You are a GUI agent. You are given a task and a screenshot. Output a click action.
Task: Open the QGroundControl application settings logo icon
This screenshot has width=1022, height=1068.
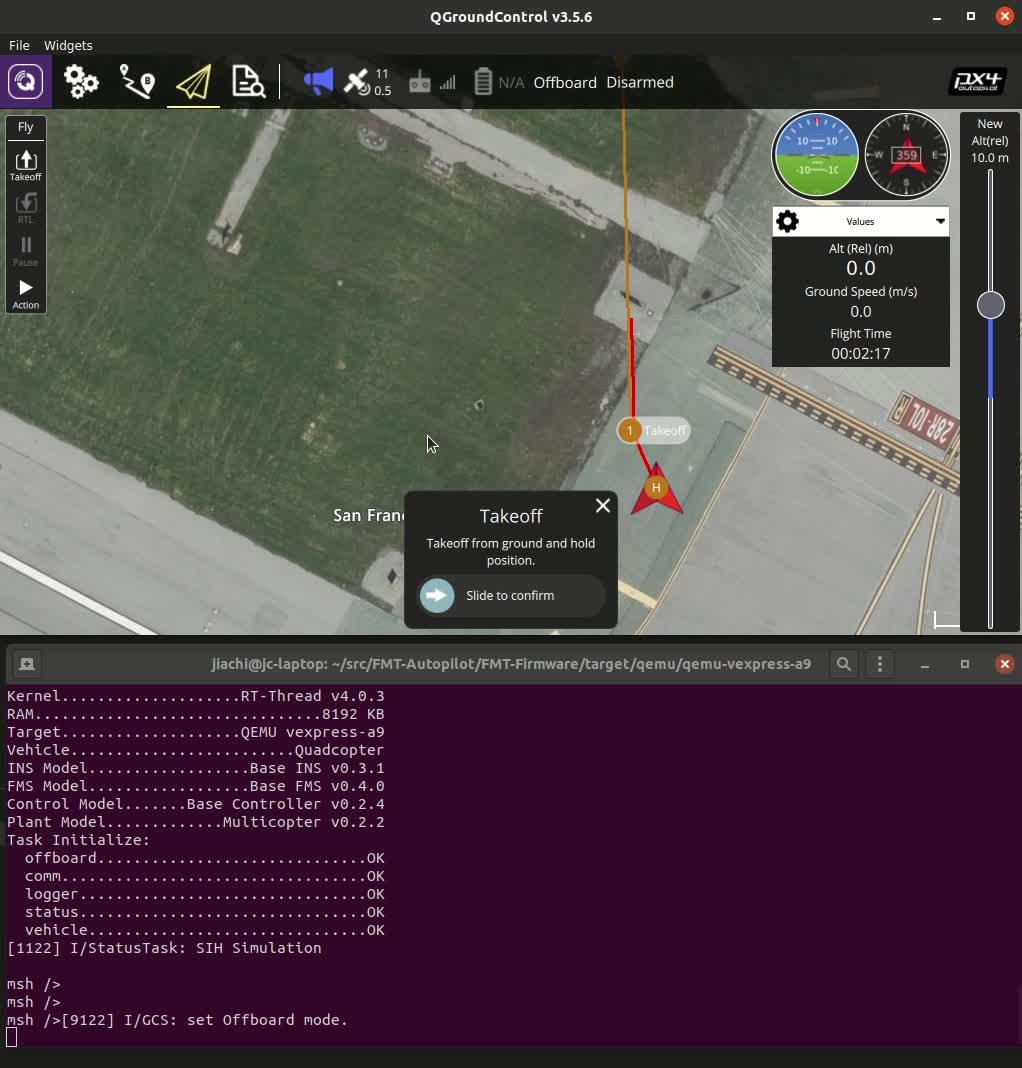26,82
